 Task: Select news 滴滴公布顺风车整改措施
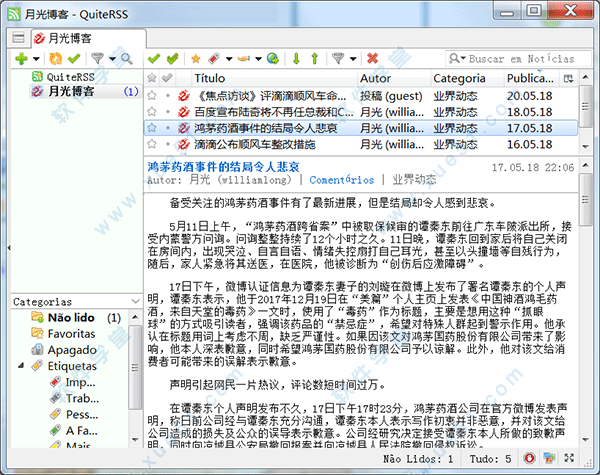pyautogui.click(x=361, y=144)
